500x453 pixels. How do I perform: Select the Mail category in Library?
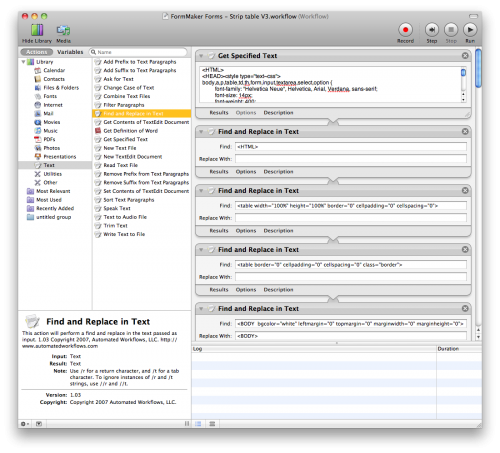[x=48, y=114]
